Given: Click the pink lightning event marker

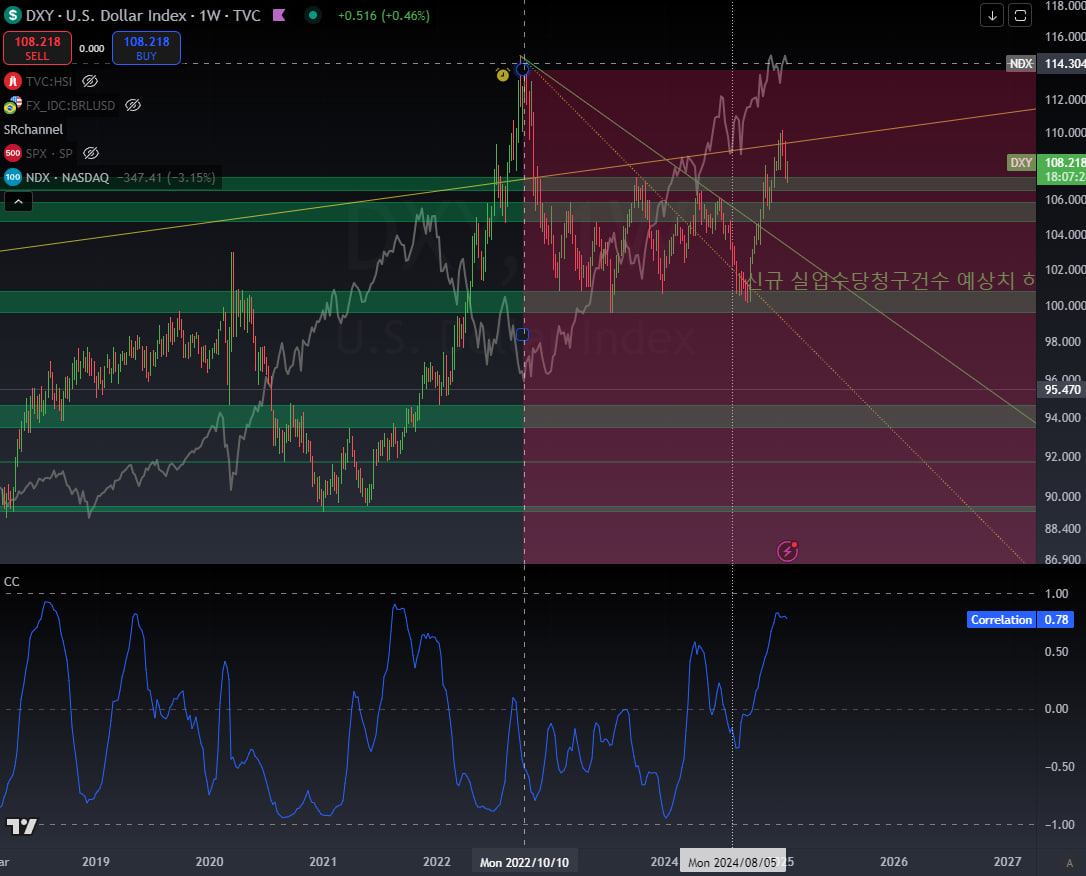Looking at the screenshot, I should click(788, 550).
